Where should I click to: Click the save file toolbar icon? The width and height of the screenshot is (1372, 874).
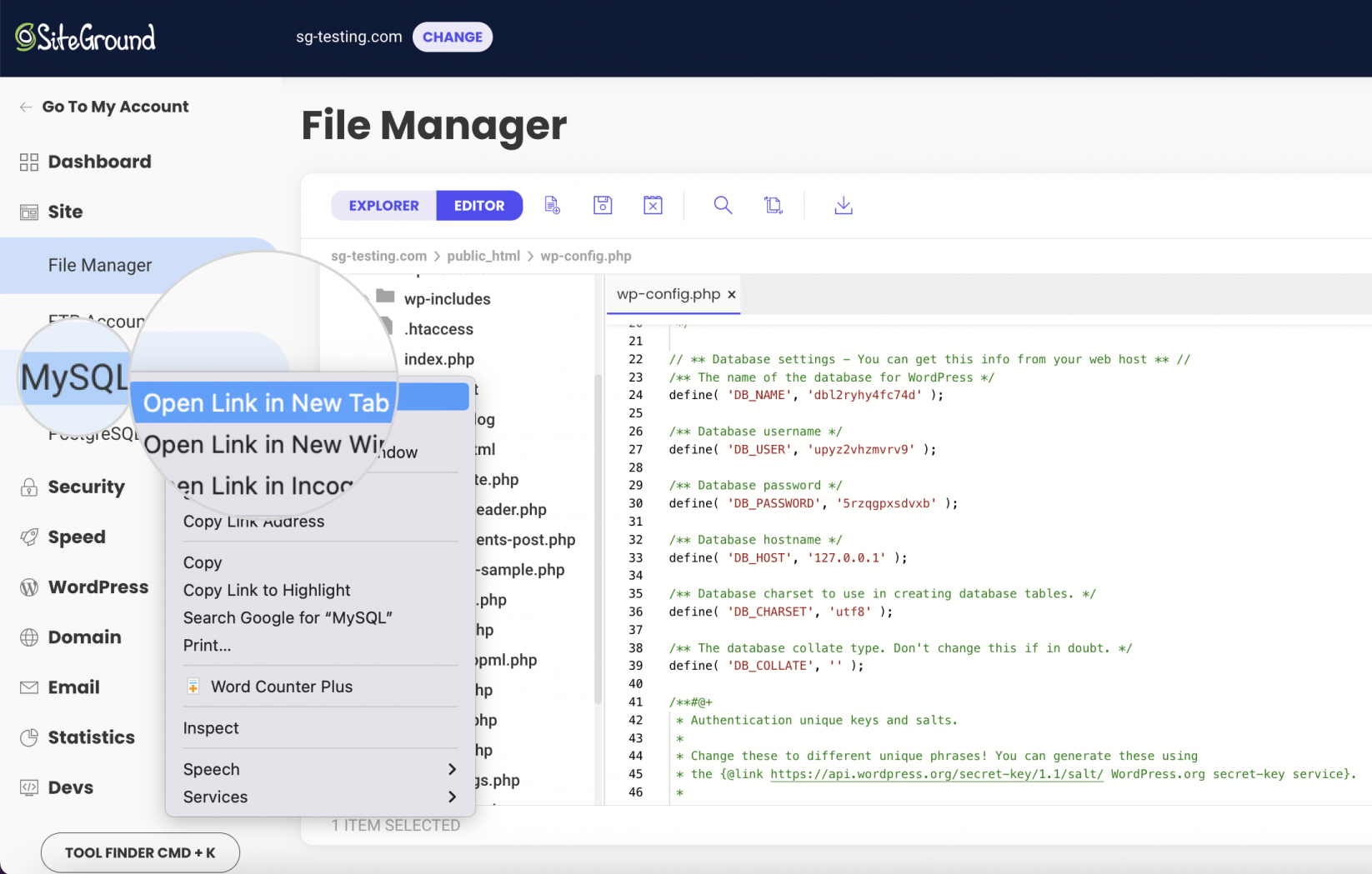coord(603,205)
